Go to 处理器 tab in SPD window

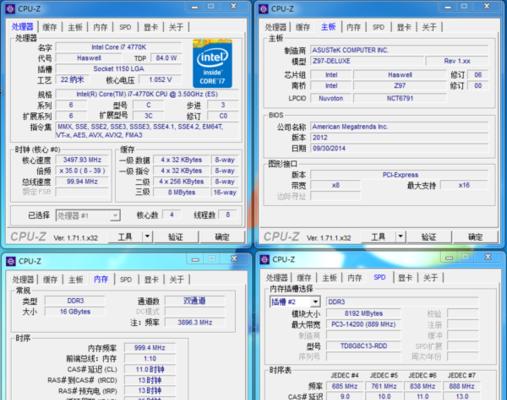pos(277,277)
